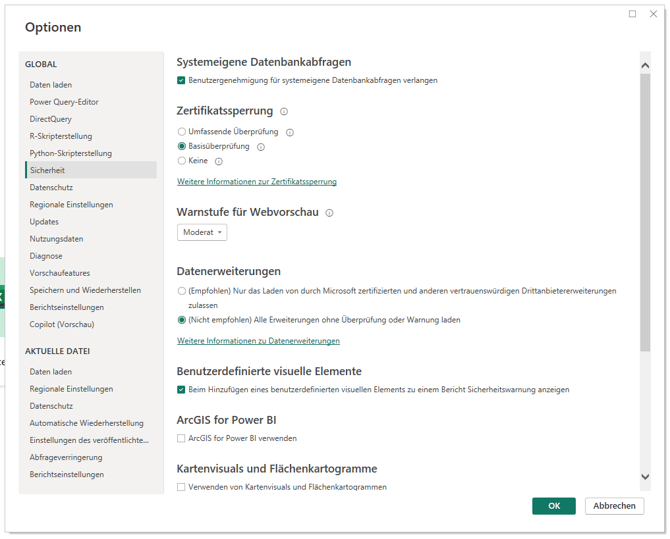
Task: Enable ArcGIS for Power BI verwenden
Action: (x=181, y=438)
